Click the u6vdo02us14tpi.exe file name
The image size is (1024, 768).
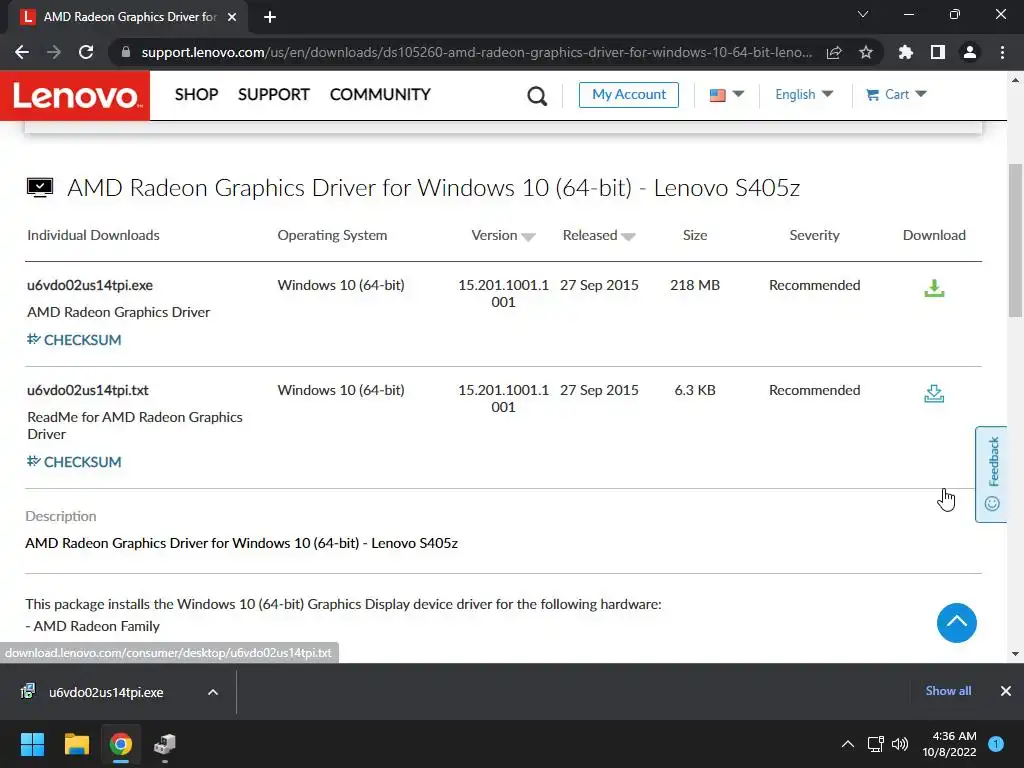[89, 285]
